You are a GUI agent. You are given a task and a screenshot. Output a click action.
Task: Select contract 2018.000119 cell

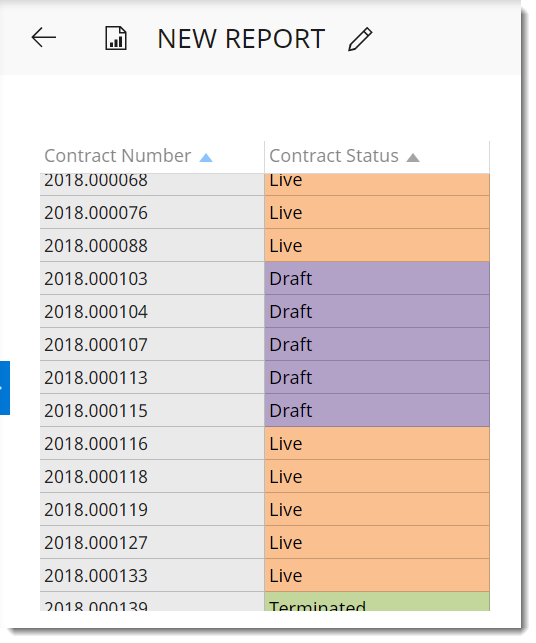pos(152,509)
